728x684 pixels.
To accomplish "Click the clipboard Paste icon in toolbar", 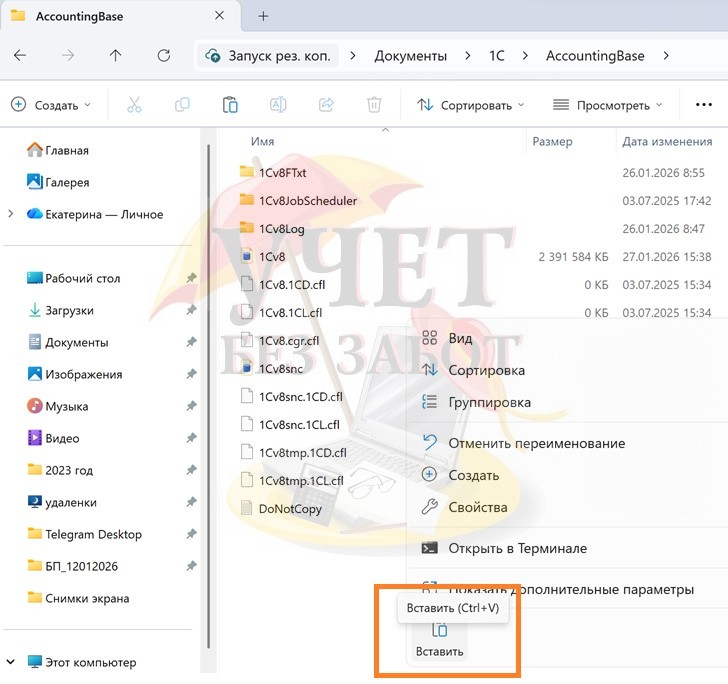I will (230, 105).
